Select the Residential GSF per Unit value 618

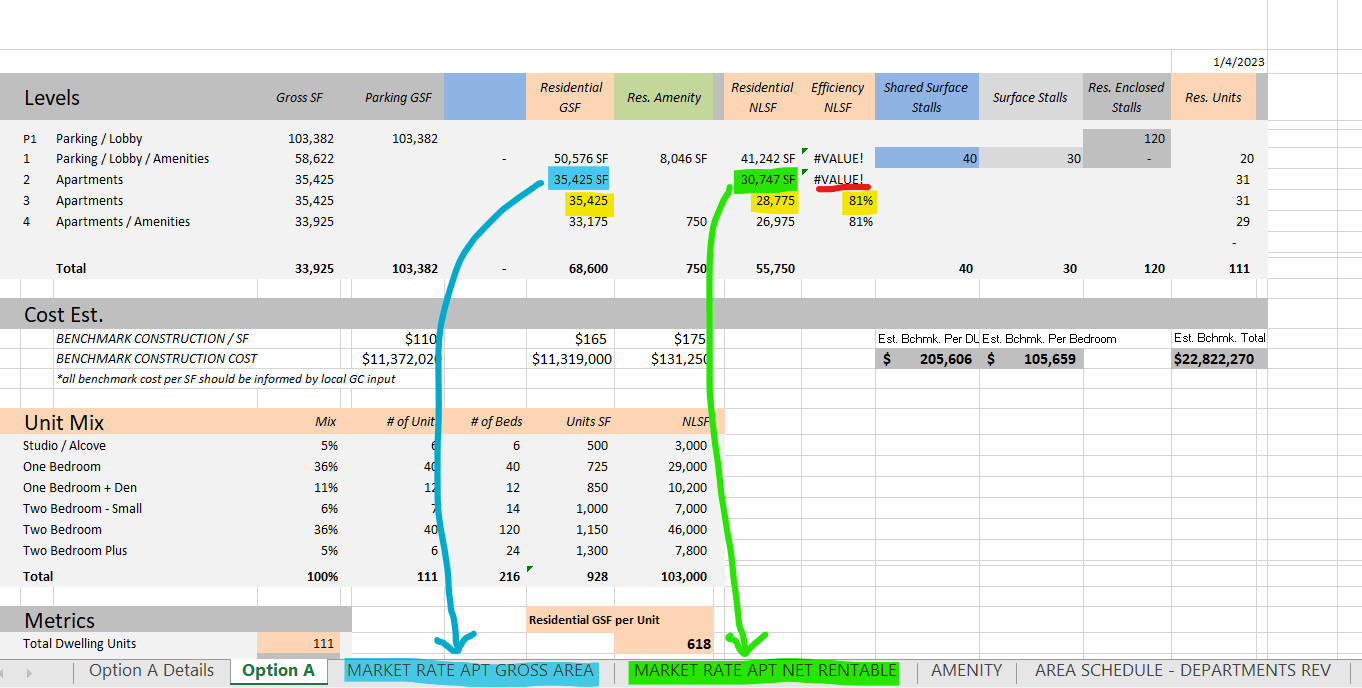tap(700, 643)
